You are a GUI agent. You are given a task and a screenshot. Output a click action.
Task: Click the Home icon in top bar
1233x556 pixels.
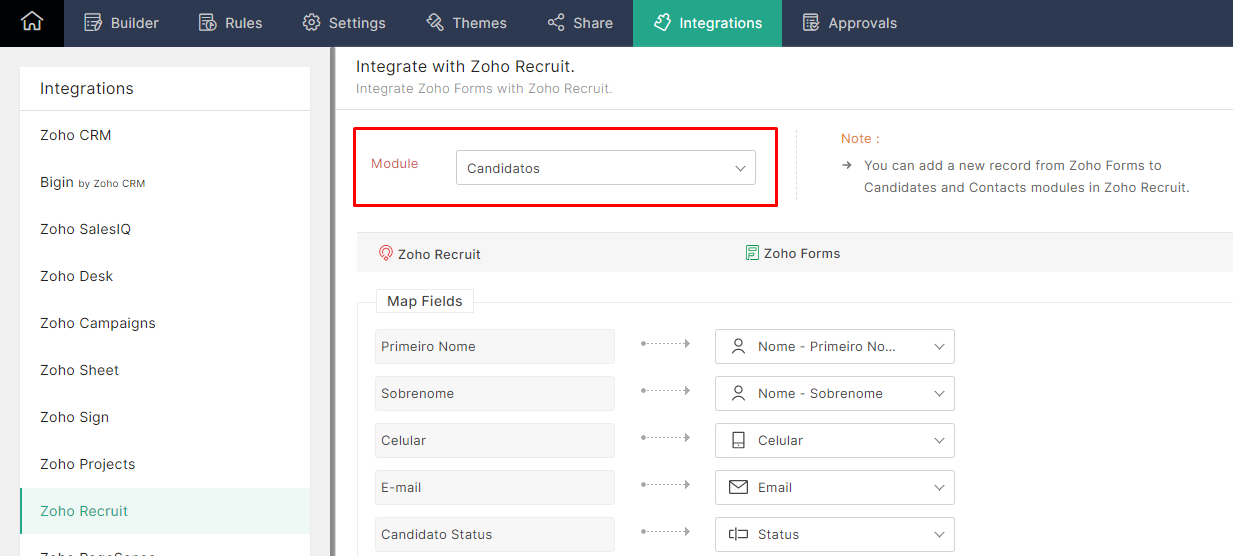pos(32,22)
